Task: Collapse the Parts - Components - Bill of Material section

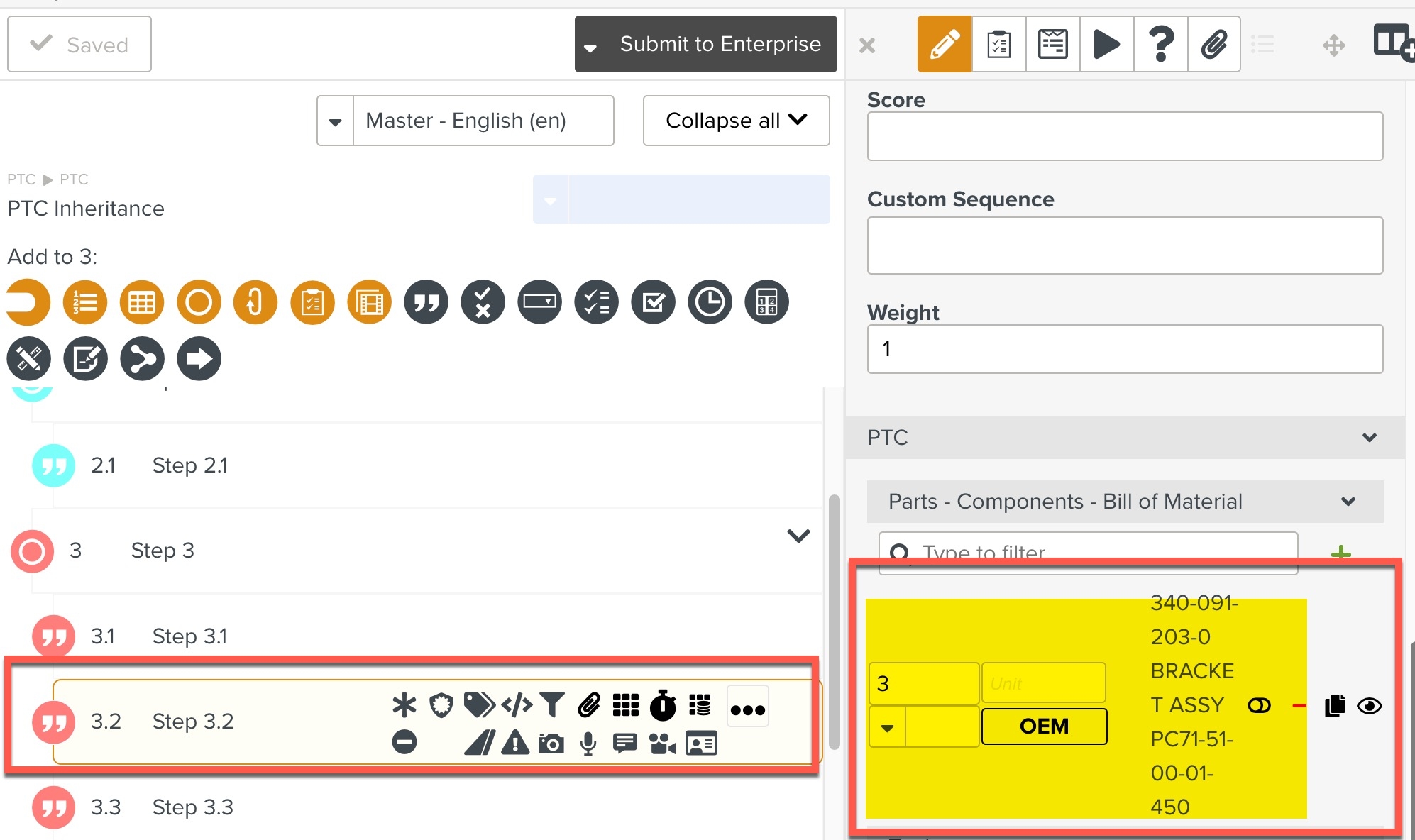Action: (1348, 502)
